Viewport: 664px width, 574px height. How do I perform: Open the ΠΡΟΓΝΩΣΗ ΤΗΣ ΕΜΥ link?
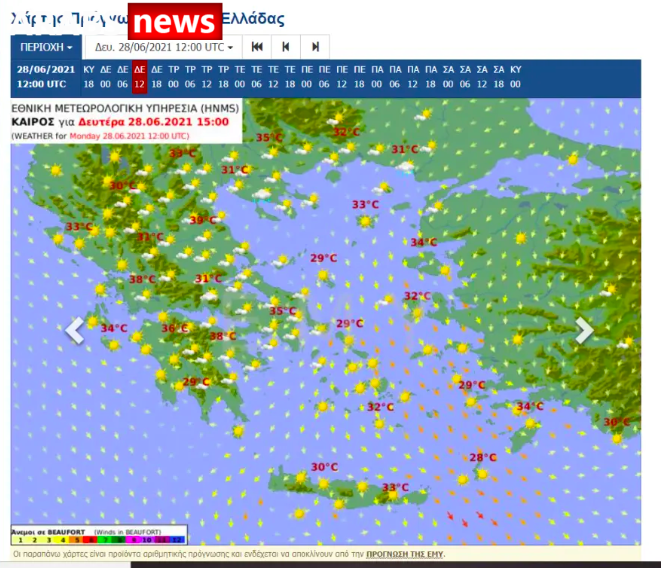click(x=405, y=553)
